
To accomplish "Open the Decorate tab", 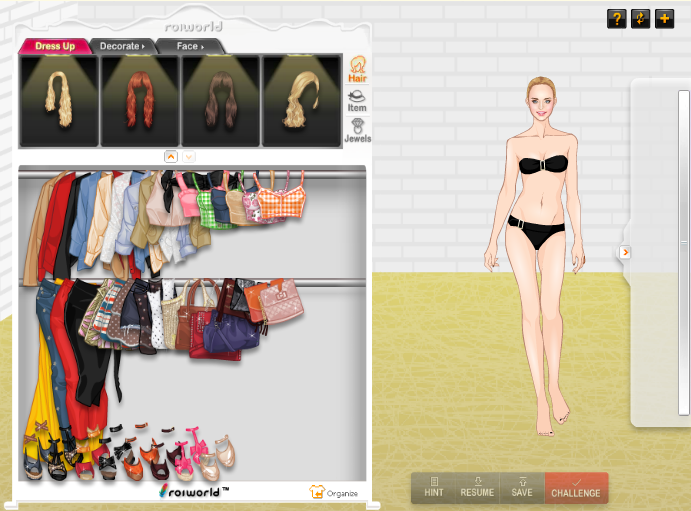I will (122, 46).
